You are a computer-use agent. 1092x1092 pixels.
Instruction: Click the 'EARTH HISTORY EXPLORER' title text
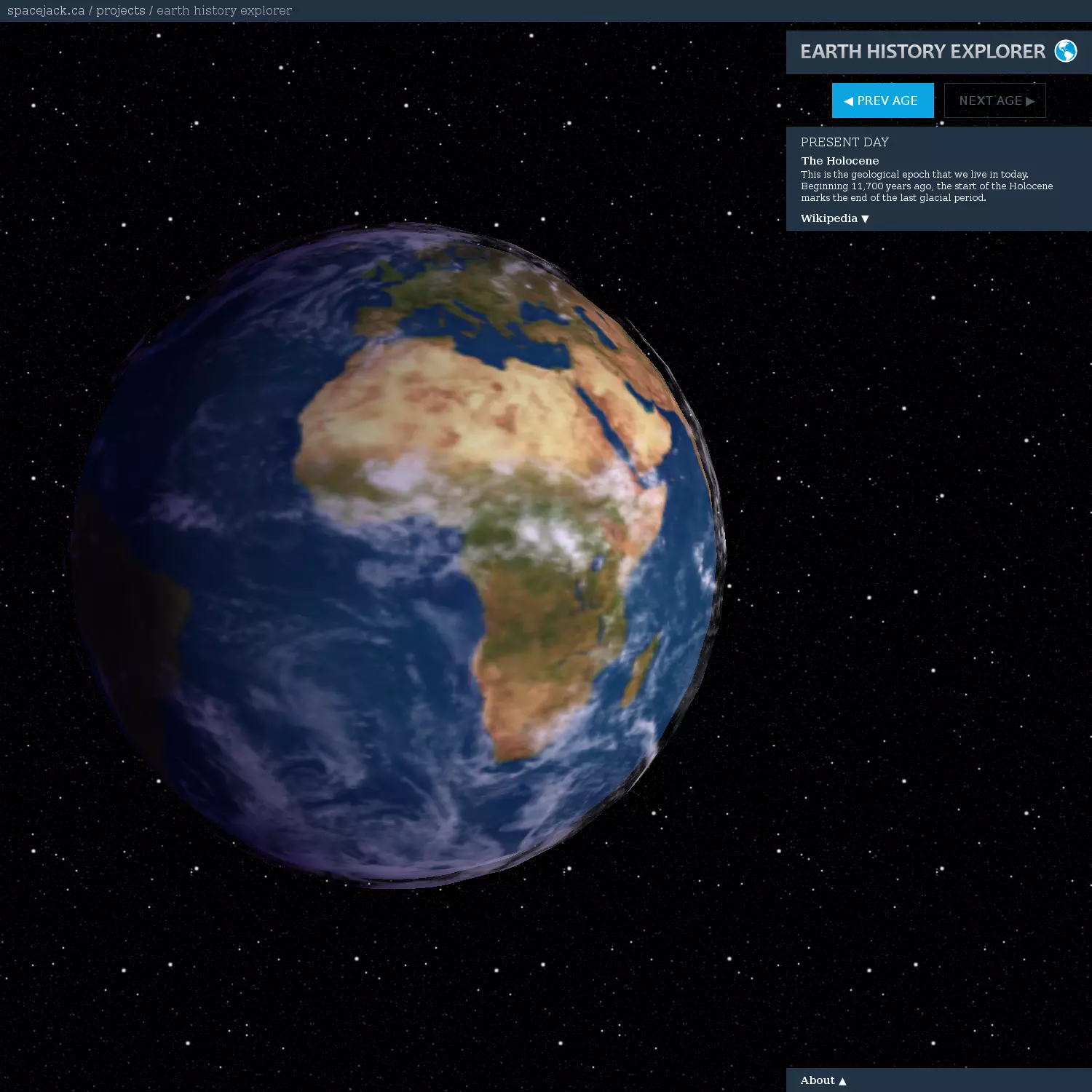point(922,52)
